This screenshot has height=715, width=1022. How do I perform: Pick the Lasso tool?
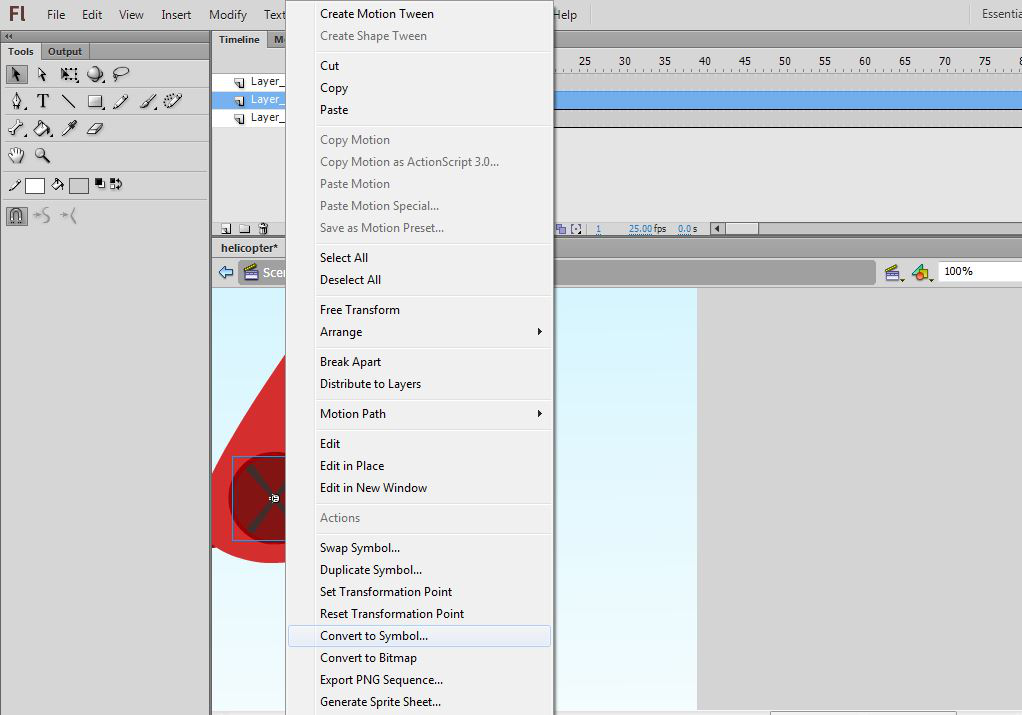pos(121,74)
